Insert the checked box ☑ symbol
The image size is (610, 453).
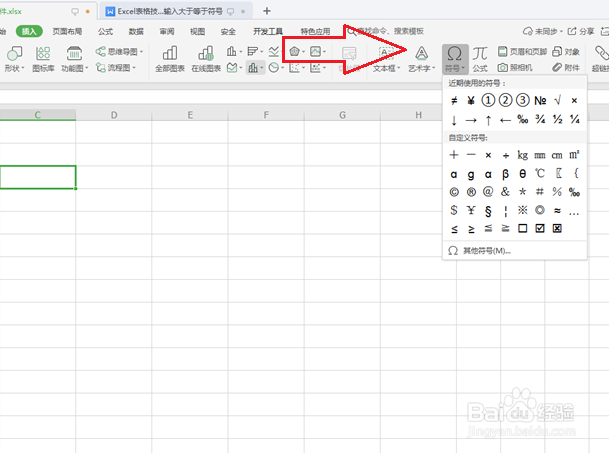(x=540, y=228)
